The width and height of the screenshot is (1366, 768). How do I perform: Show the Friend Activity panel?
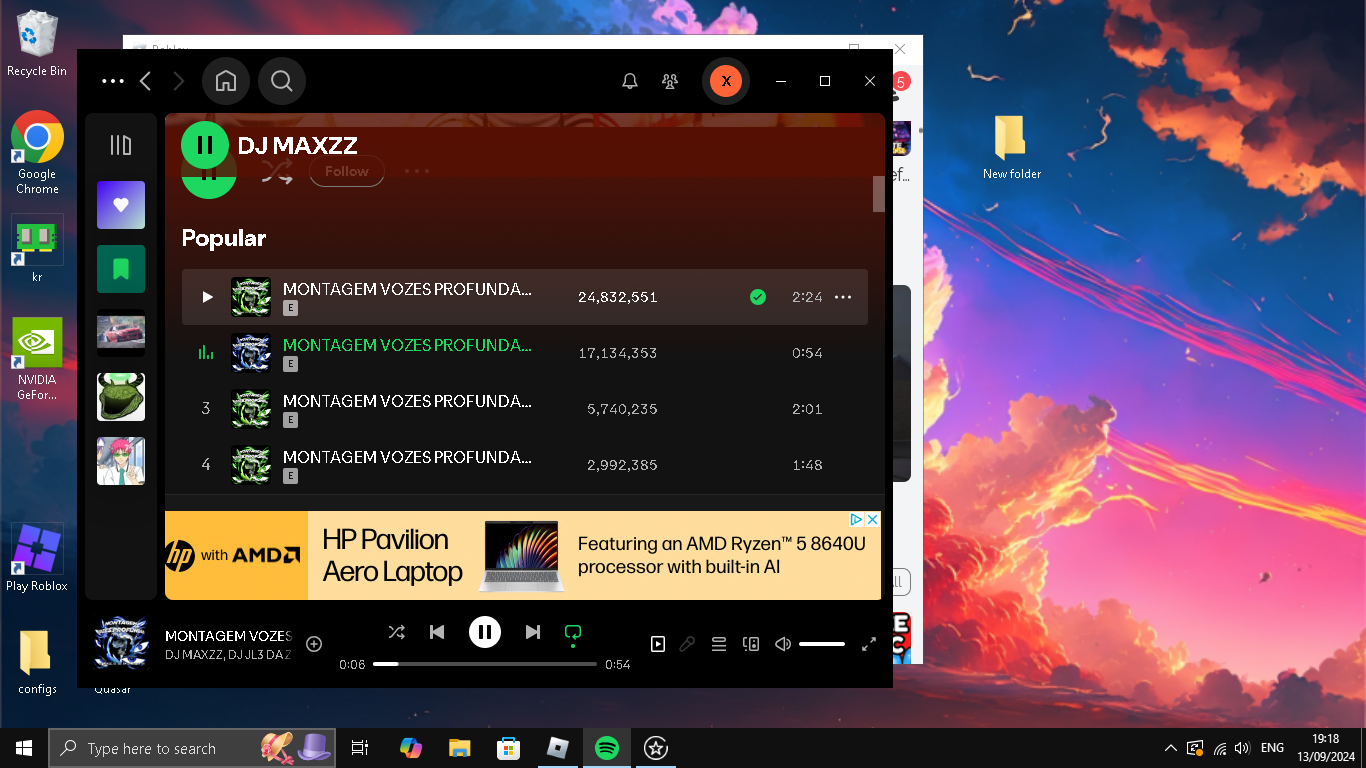point(670,81)
